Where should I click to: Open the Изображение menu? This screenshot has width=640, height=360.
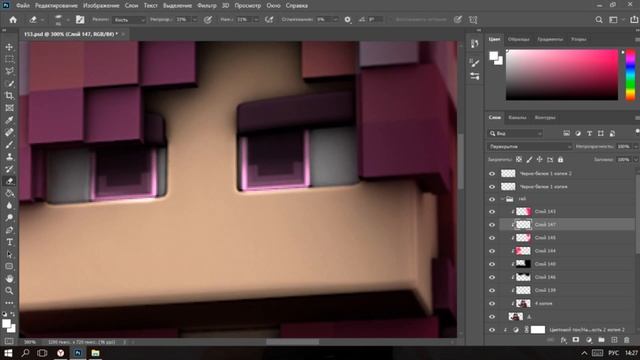click(x=101, y=6)
